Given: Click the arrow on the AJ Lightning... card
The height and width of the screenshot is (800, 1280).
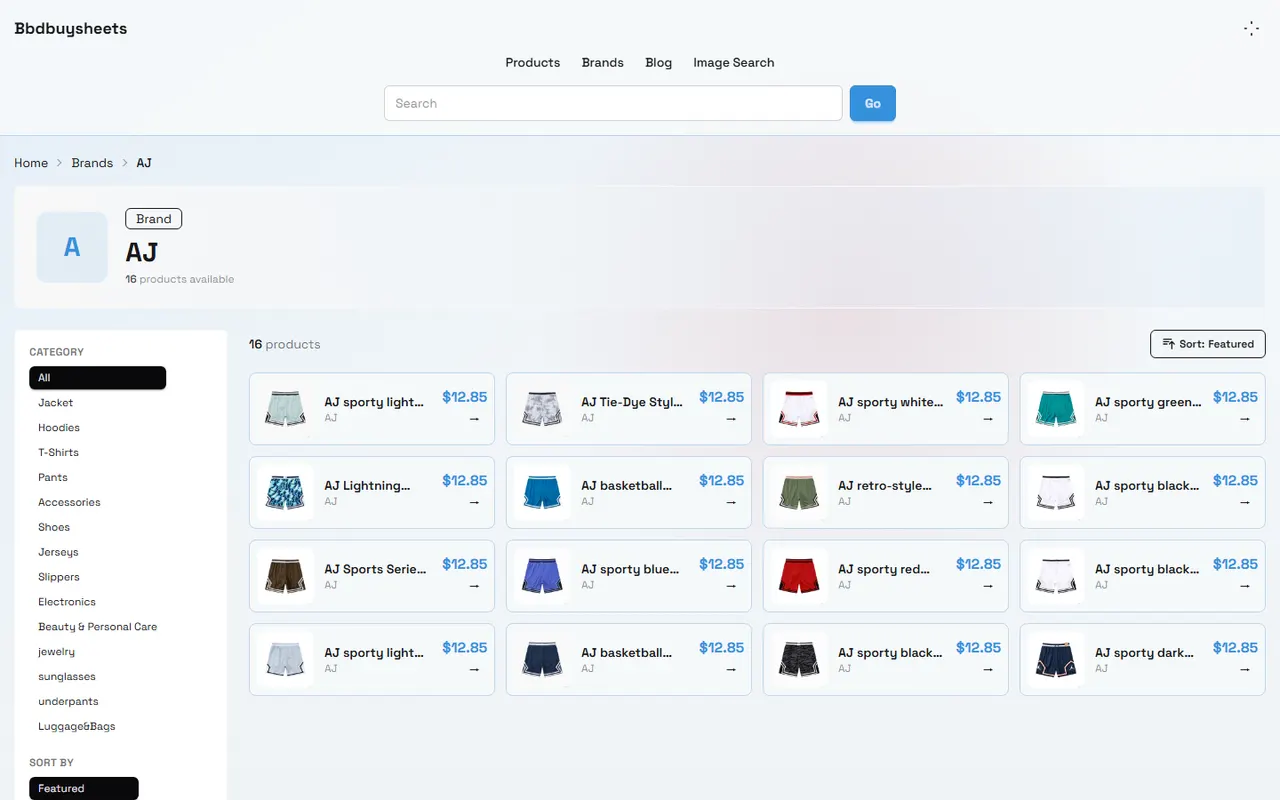Looking at the screenshot, I should coord(474,503).
